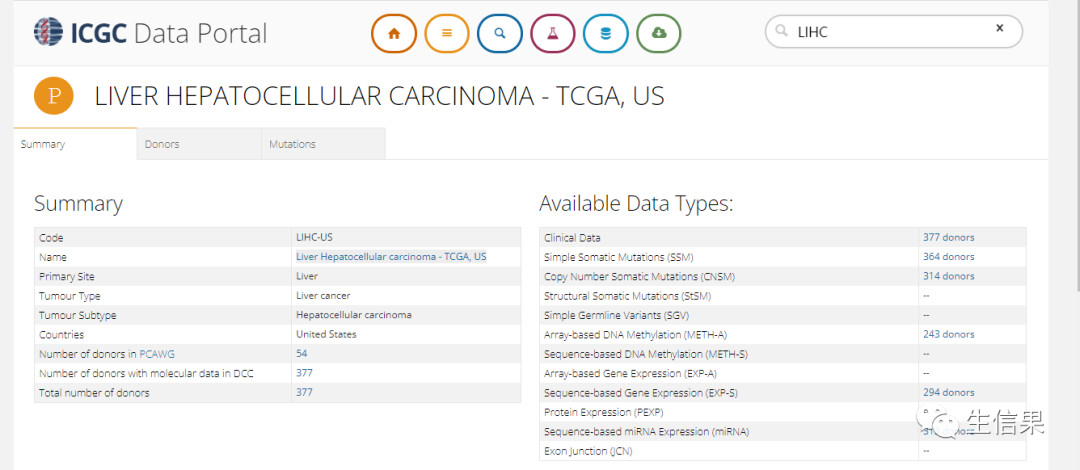Click the 54 PCAWG donors link

[x=302, y=354]
